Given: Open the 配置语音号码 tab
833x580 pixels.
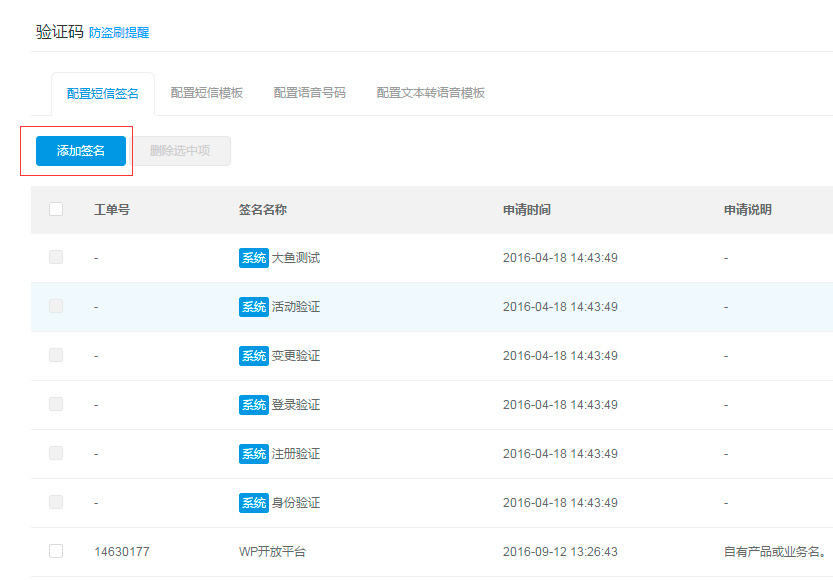Looking at the screenshot, I should (310, 93).
